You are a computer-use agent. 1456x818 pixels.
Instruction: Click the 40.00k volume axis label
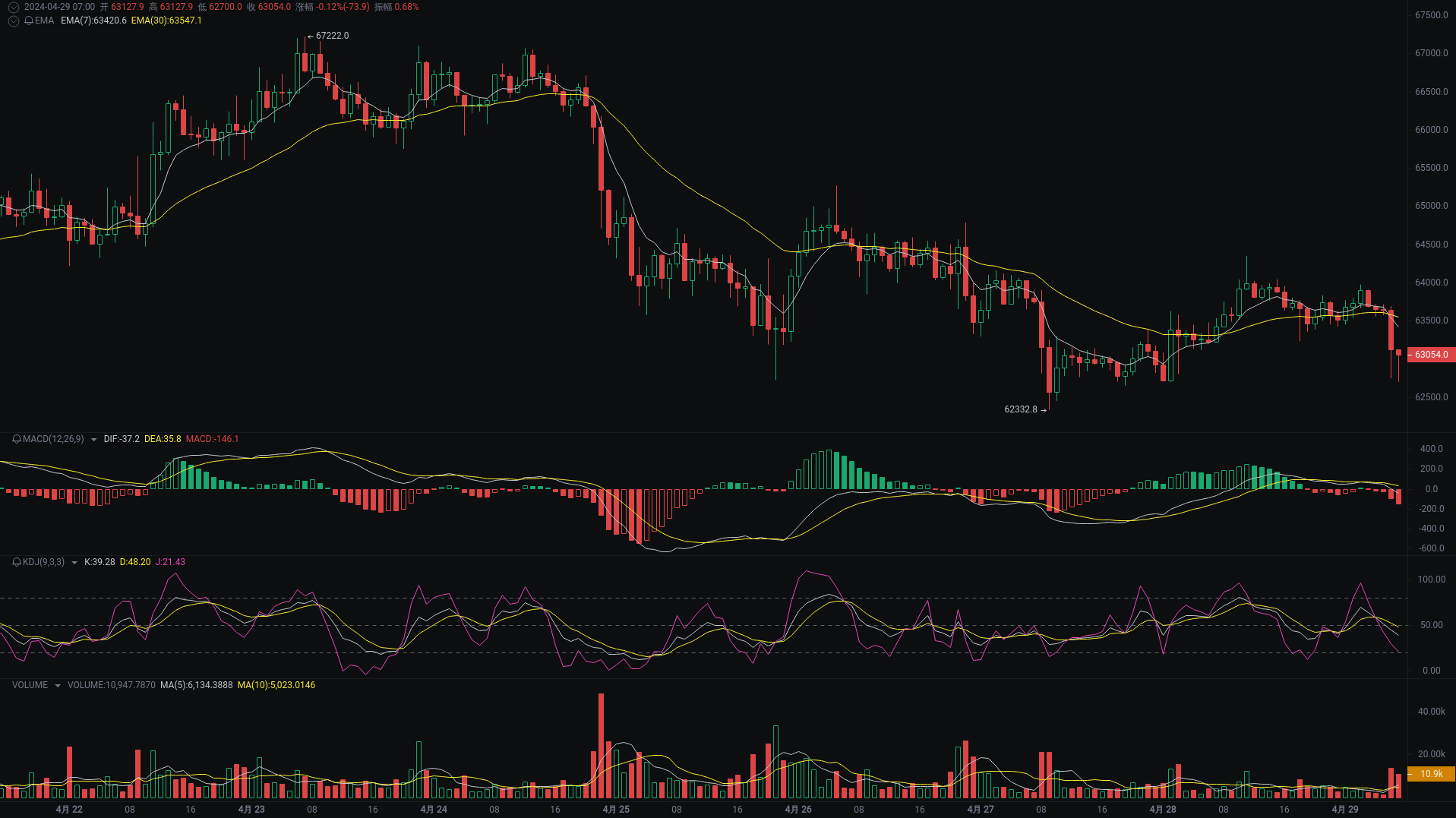tap(1431, 712)
